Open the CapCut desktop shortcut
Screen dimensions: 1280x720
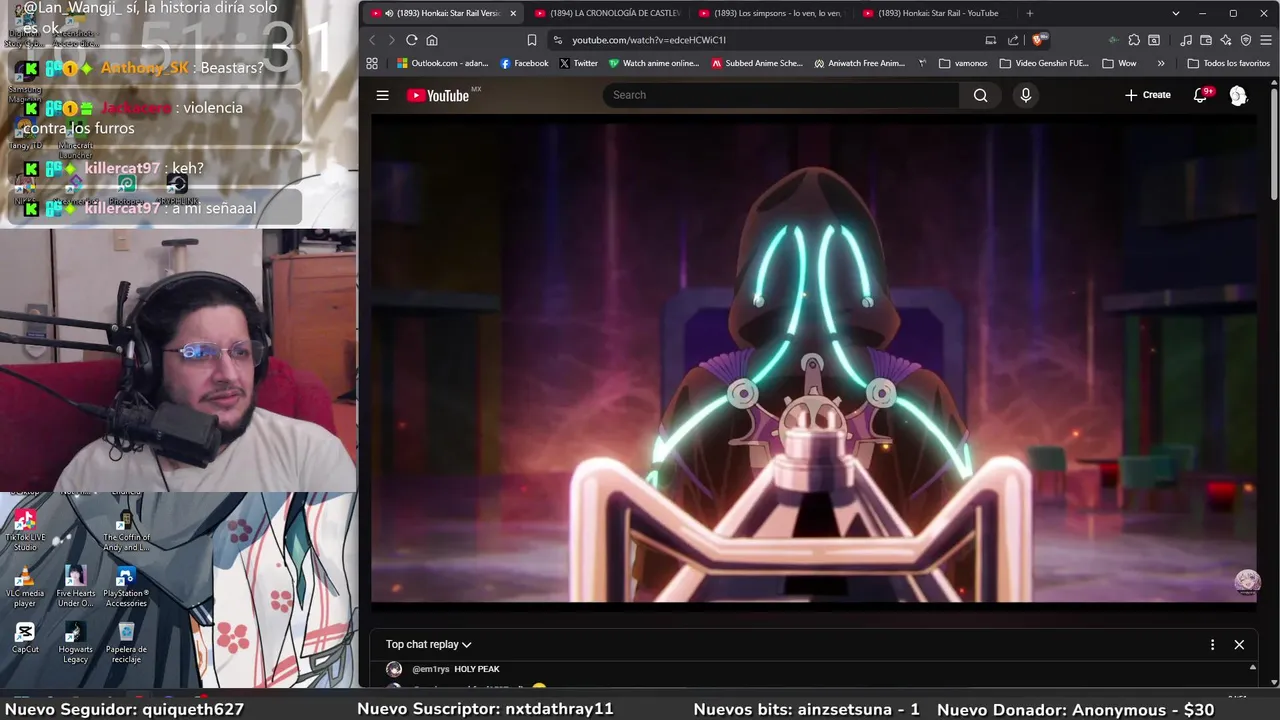25,638
